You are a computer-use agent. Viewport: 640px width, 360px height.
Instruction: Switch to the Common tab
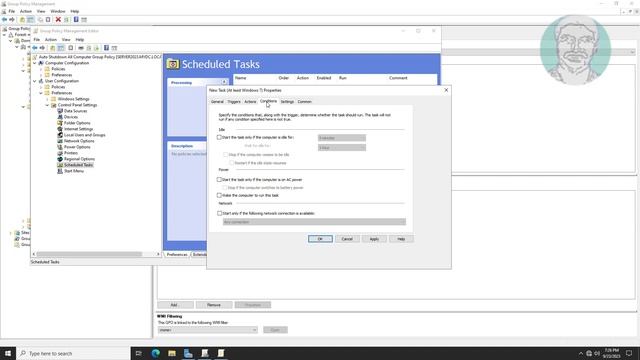304,102
